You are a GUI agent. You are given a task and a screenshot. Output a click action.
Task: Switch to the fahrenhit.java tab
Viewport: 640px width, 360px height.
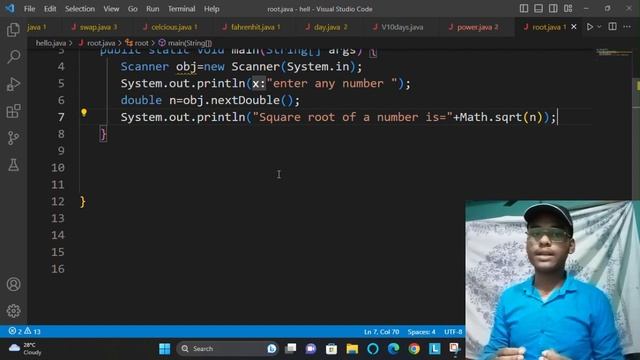pyautogui.click(x=256, y=27)
